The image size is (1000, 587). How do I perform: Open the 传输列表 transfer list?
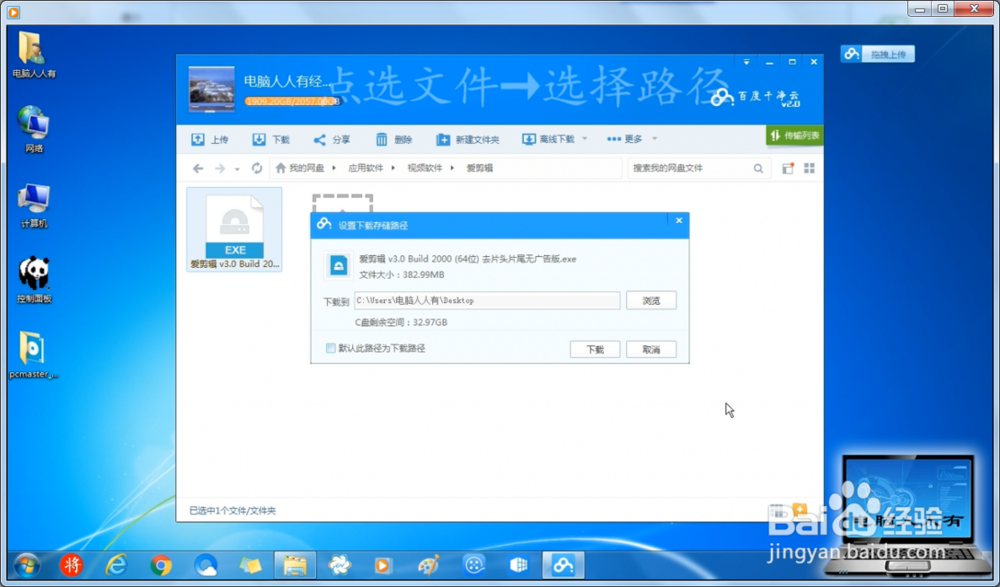pyautogui.click(x=795, y=135)
